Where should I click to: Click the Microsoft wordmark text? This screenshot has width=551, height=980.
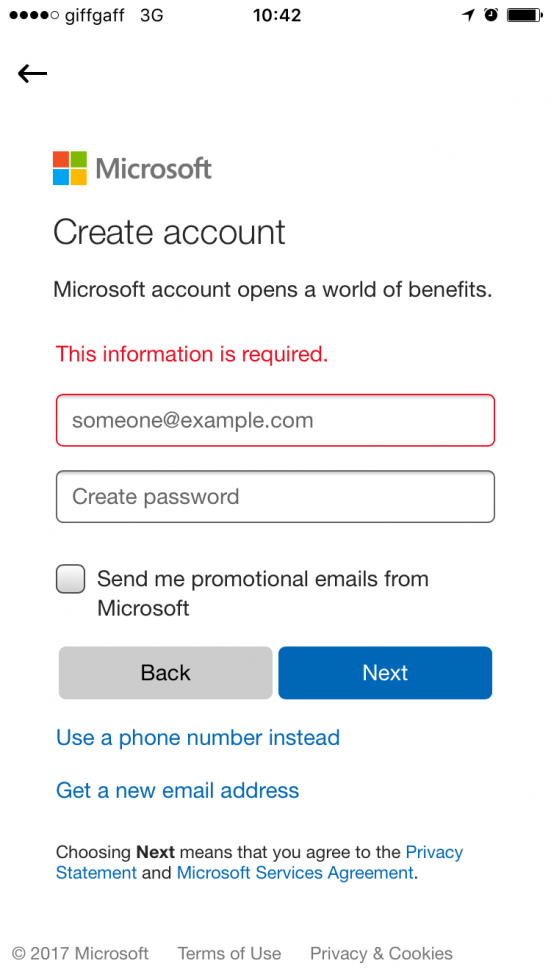[154, 169]
